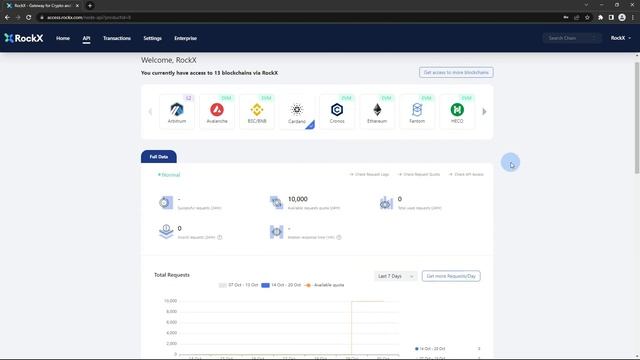Toggle the Available quota legend marker

click(308, 285)
